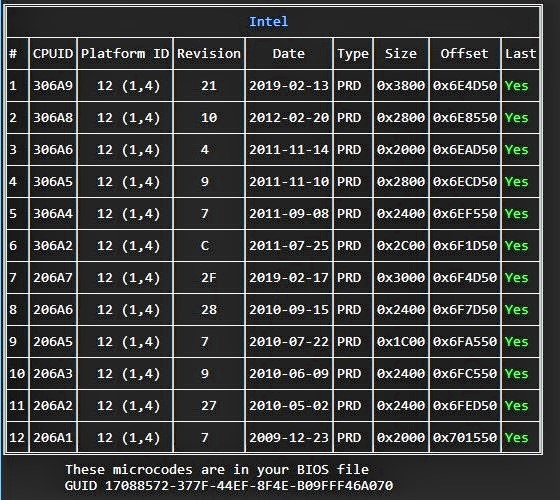Click date 2010-07-22

[x=289, y=342]
